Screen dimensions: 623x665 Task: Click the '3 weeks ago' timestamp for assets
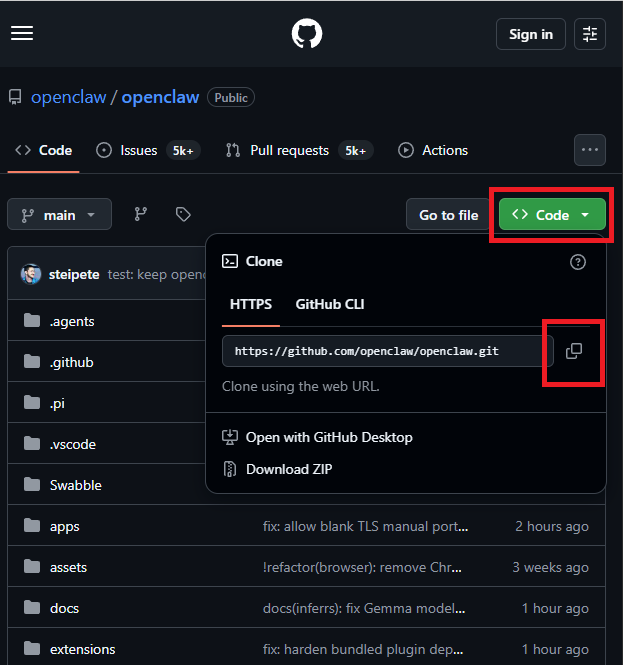(x=550, y=567)
